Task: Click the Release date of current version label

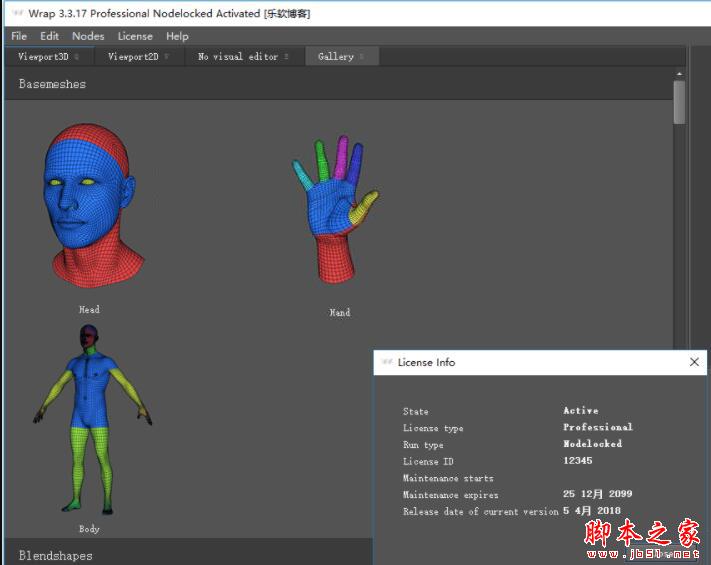Action: coord(481,511)
